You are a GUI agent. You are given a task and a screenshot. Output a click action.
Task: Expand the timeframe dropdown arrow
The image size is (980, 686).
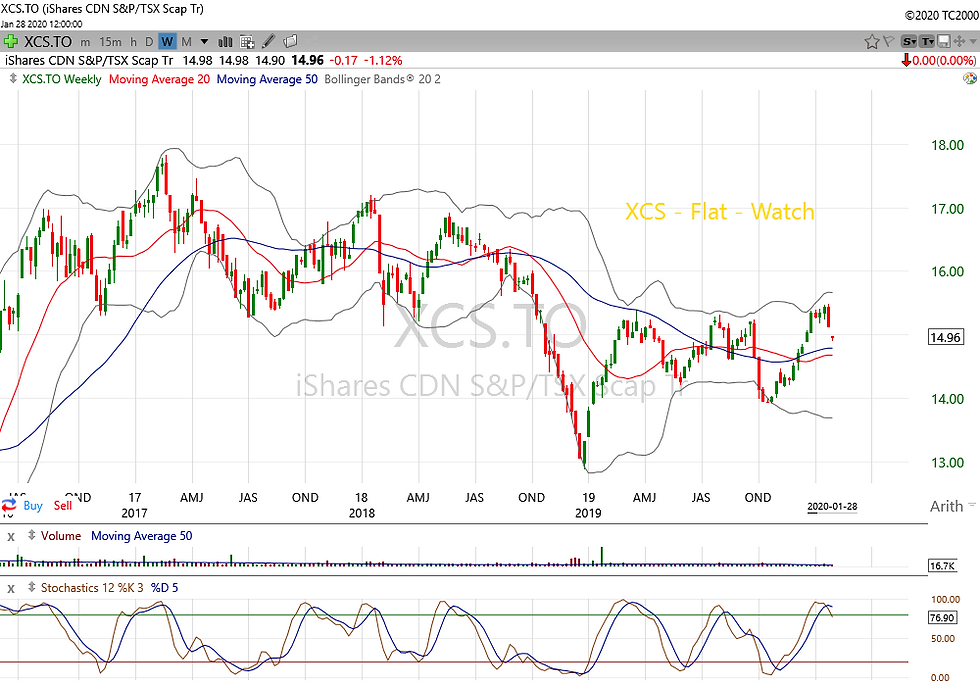(x=204, y=42)
